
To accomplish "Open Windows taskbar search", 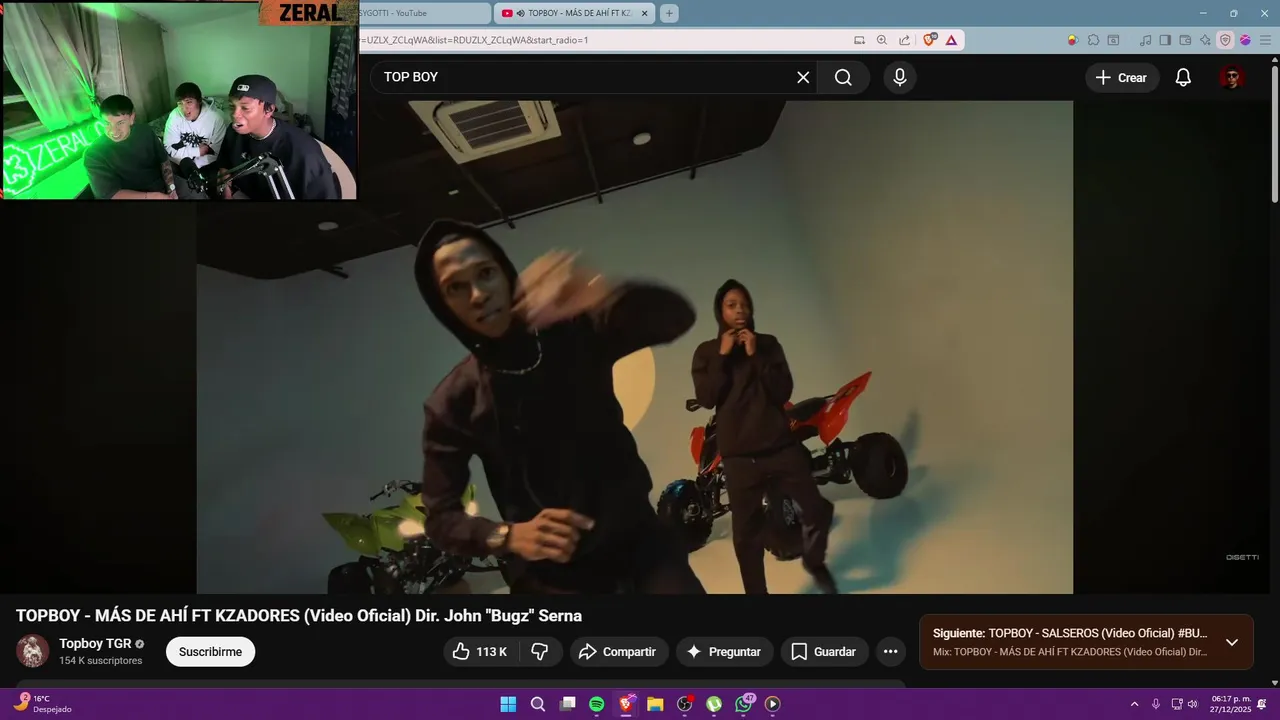I will tap(538, 704).
